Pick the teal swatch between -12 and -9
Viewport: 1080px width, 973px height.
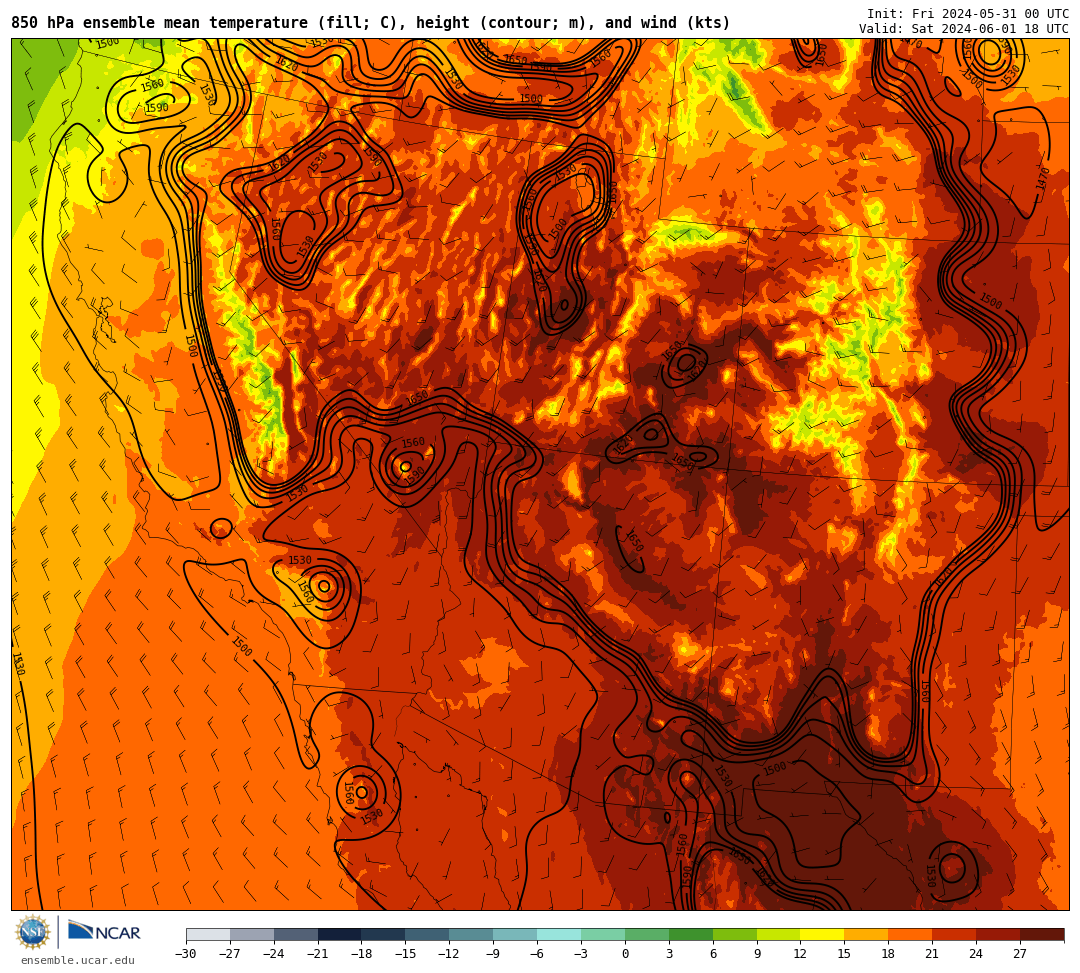[472, 934]
